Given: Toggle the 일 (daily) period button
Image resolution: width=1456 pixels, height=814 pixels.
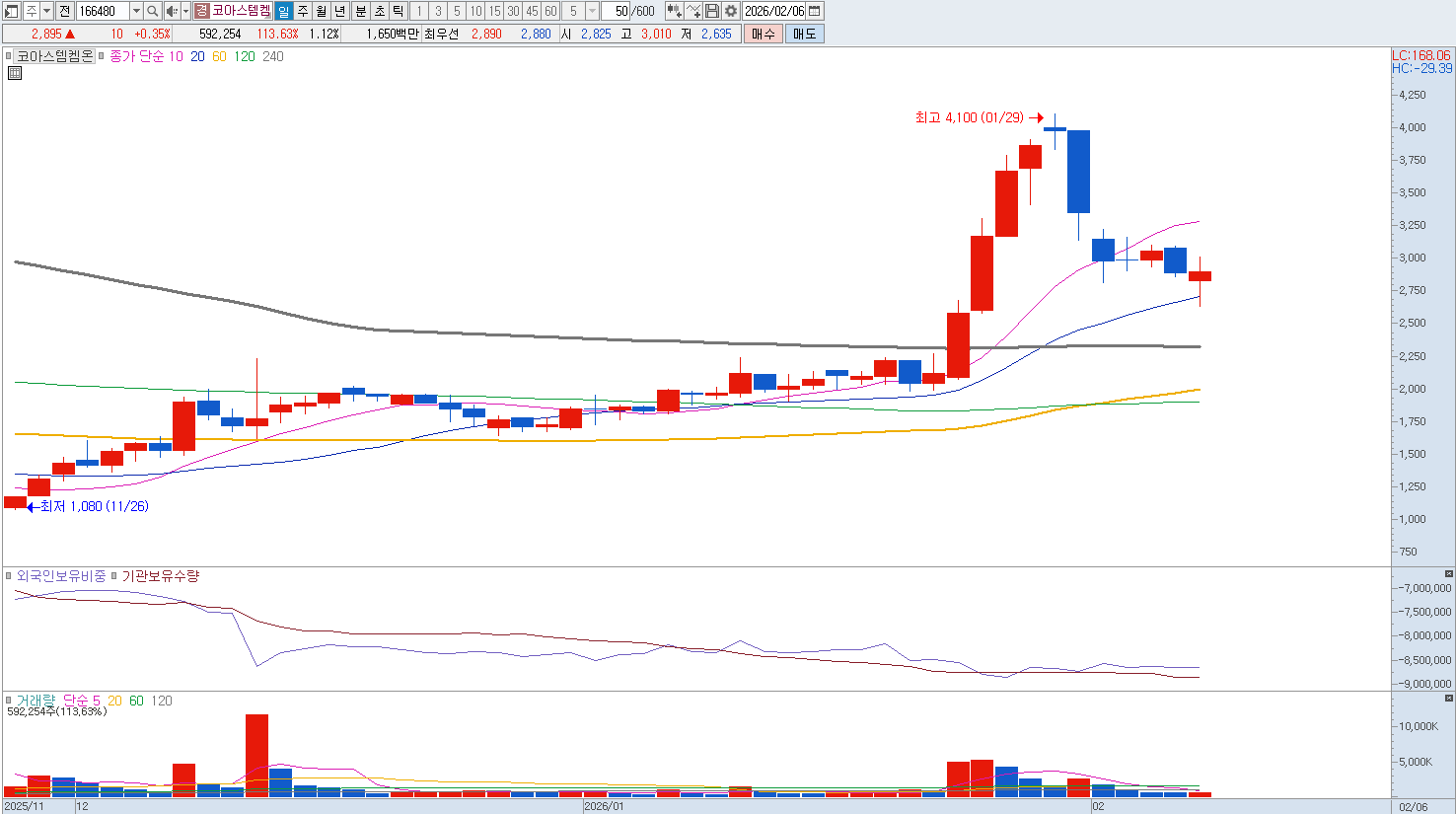Looking at the screenshot, I should click(284, 11).
